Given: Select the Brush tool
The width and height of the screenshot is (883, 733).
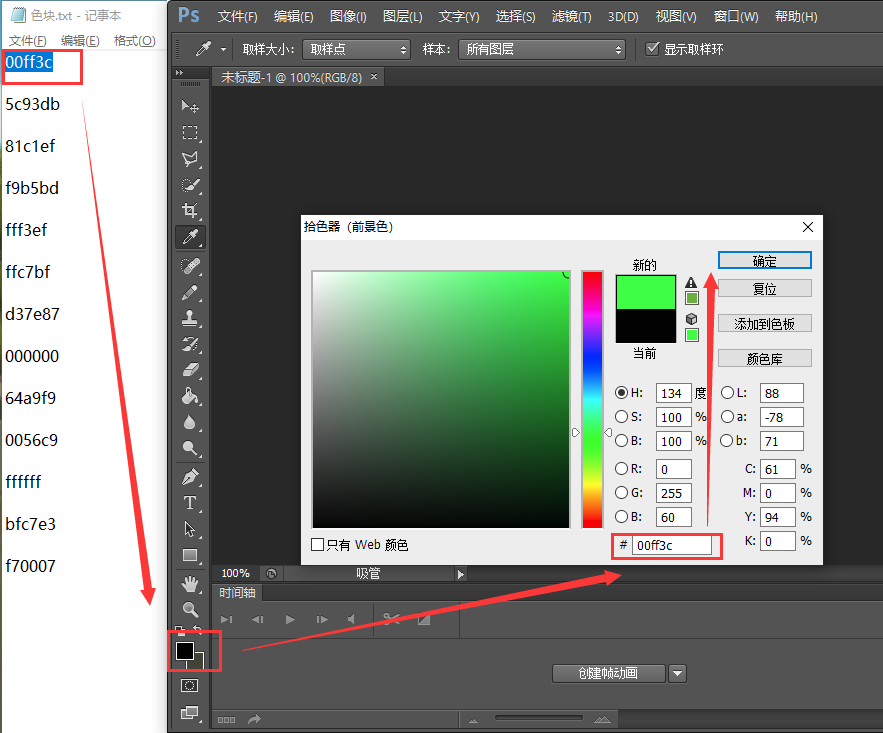Looking at the screenshot, I should (x=190, y=293).
